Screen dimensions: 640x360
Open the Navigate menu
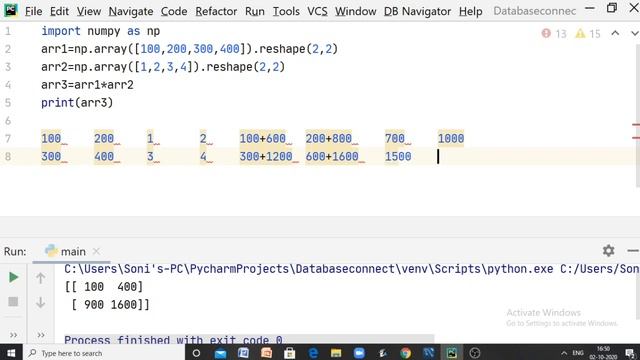point(131,11)
